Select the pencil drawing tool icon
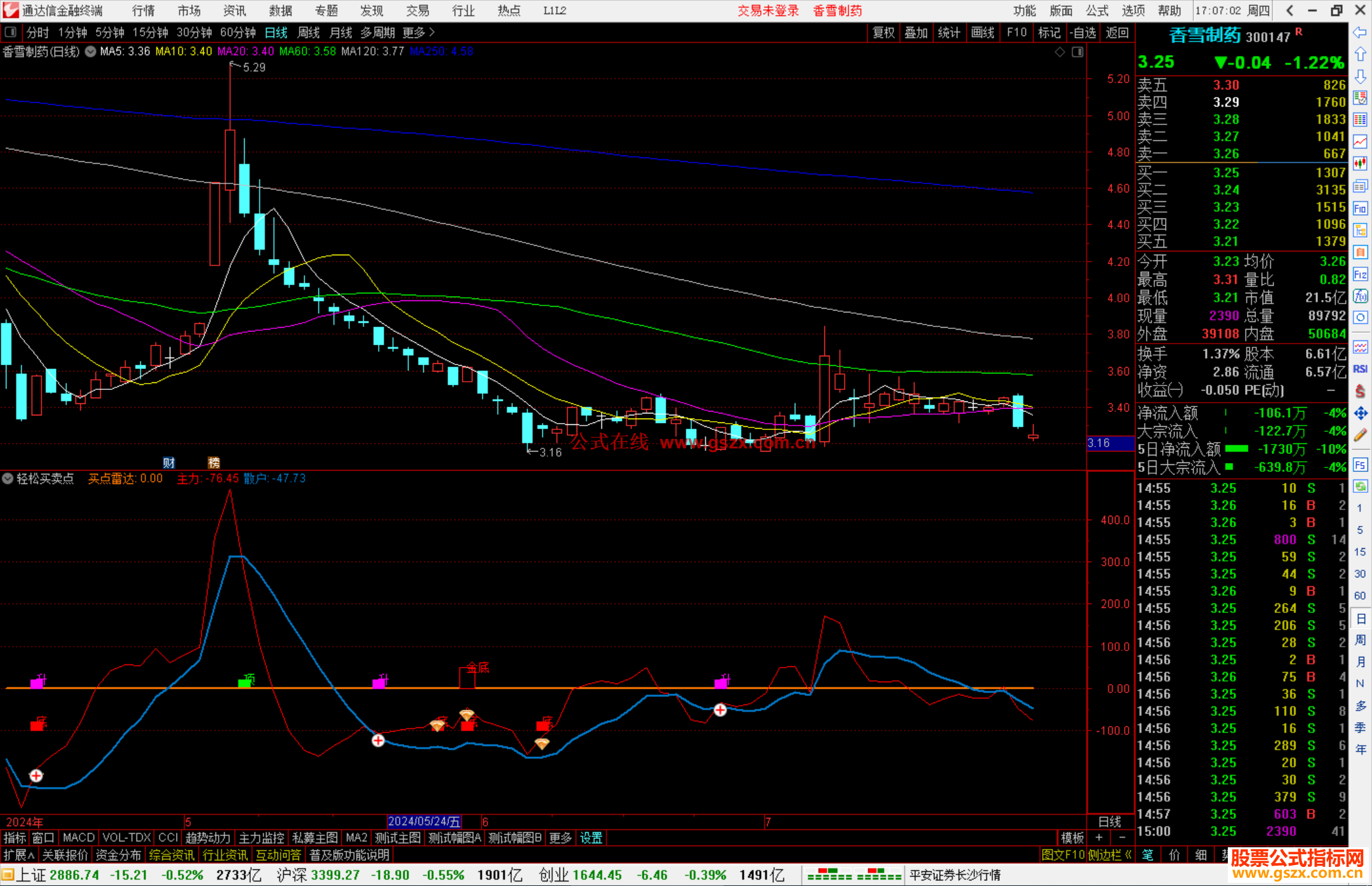 click(1360, 435)
